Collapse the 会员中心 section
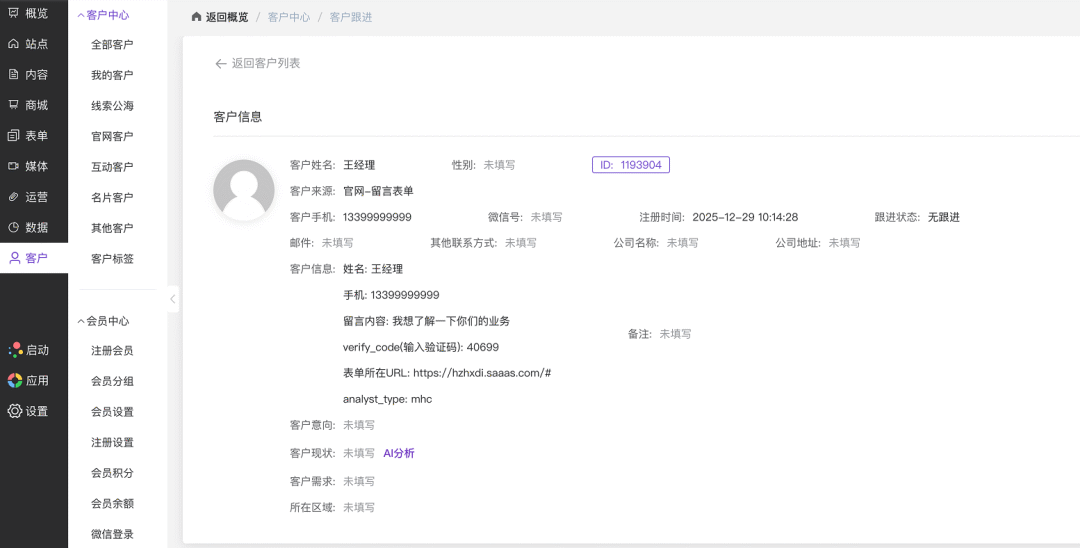Image resolution: width=1080 pixels, height=548 pixels. (81, 321)
